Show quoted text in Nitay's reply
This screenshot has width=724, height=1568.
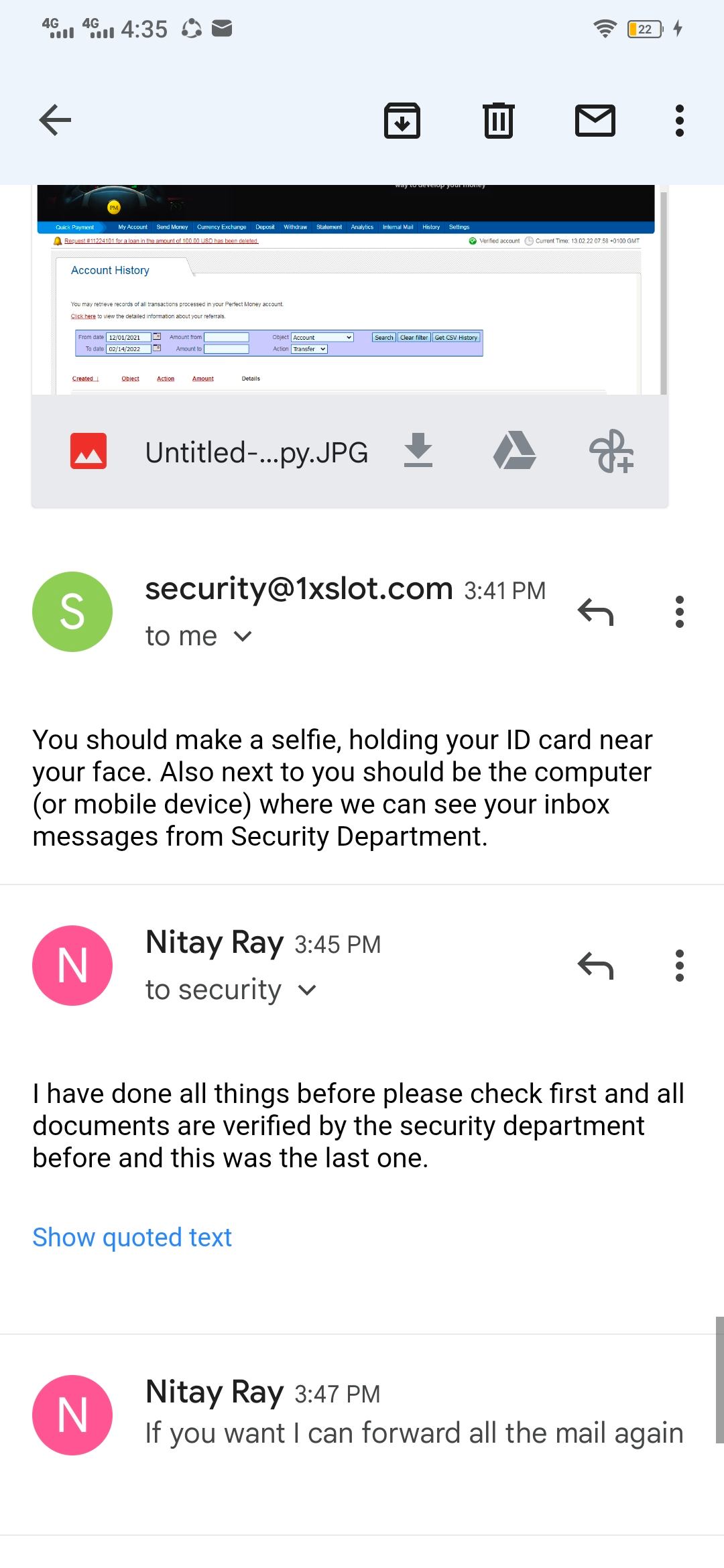(132, 1237)
